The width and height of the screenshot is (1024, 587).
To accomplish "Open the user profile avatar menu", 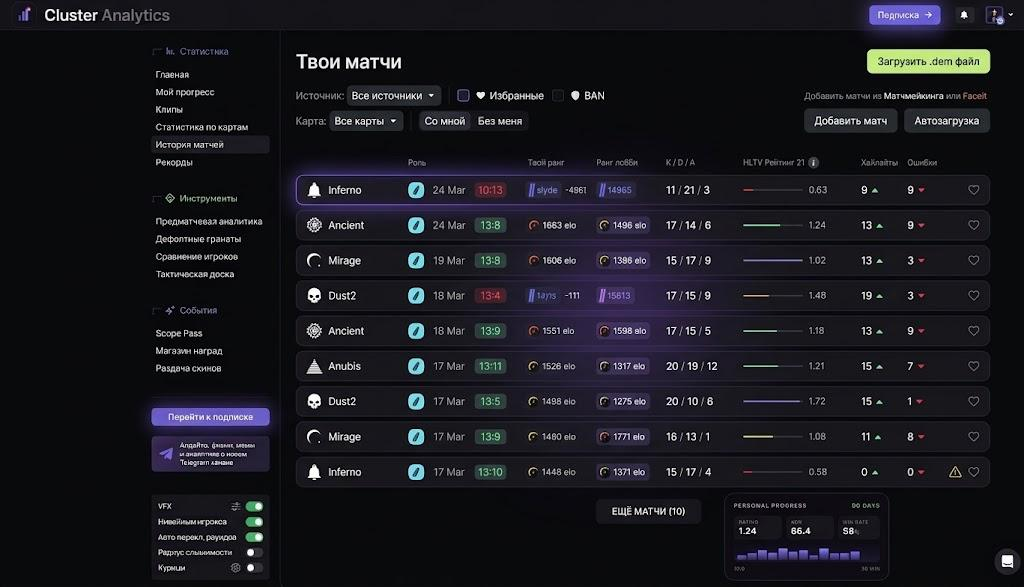I will coord(995,14).
